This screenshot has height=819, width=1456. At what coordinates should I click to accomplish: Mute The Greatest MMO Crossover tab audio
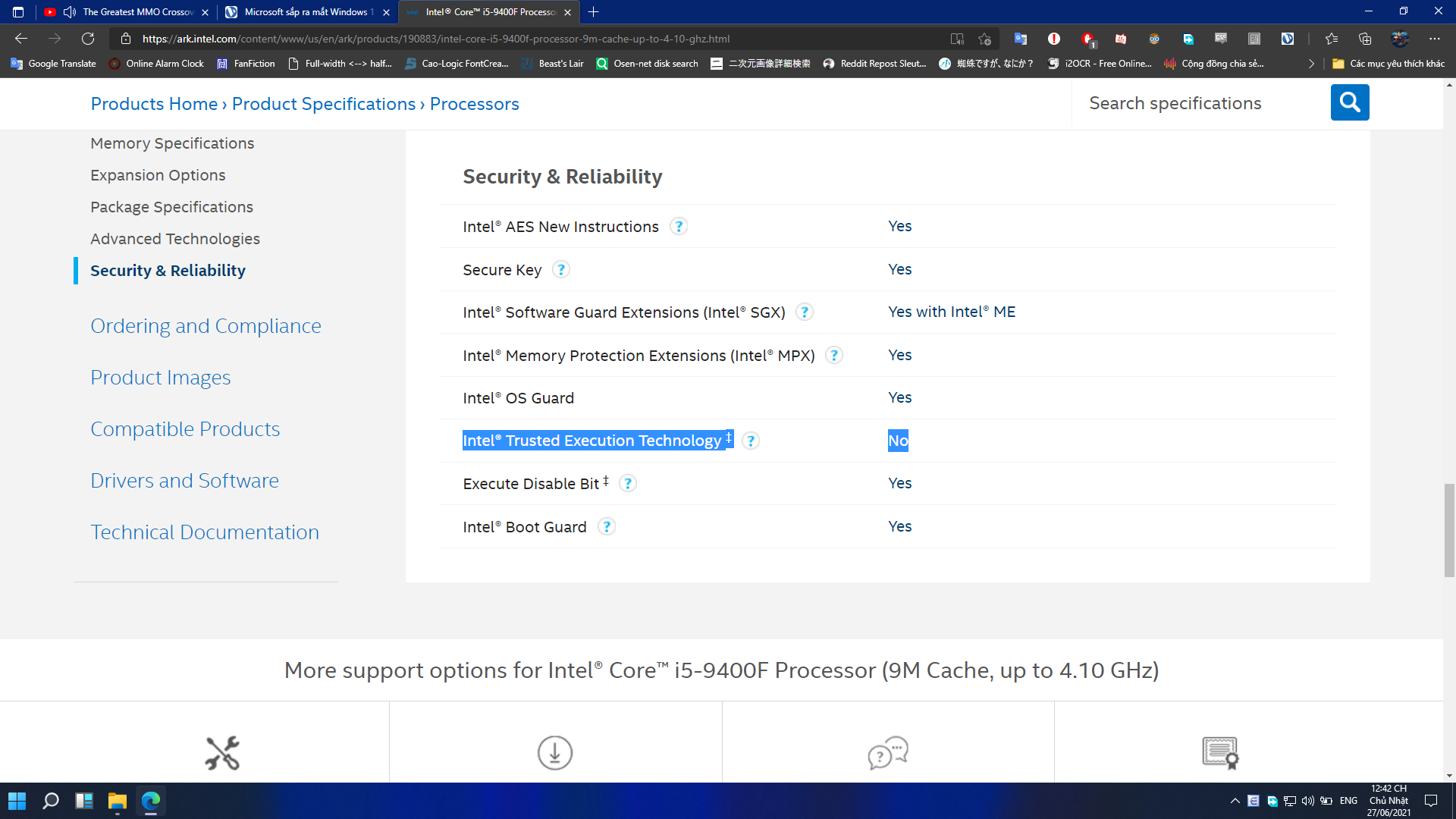click(70, 12)
